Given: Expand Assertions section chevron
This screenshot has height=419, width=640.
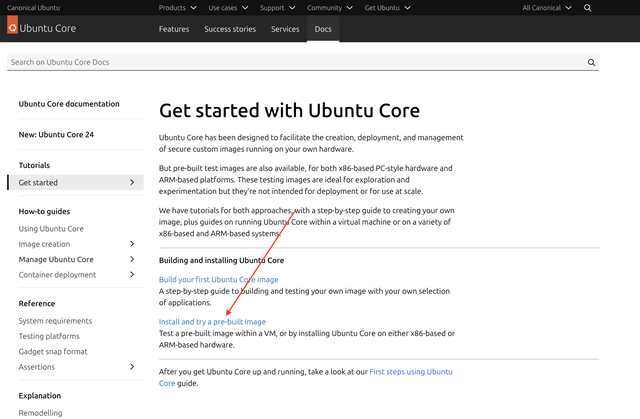Looking at the screenshot, I should tap(132, 367).
